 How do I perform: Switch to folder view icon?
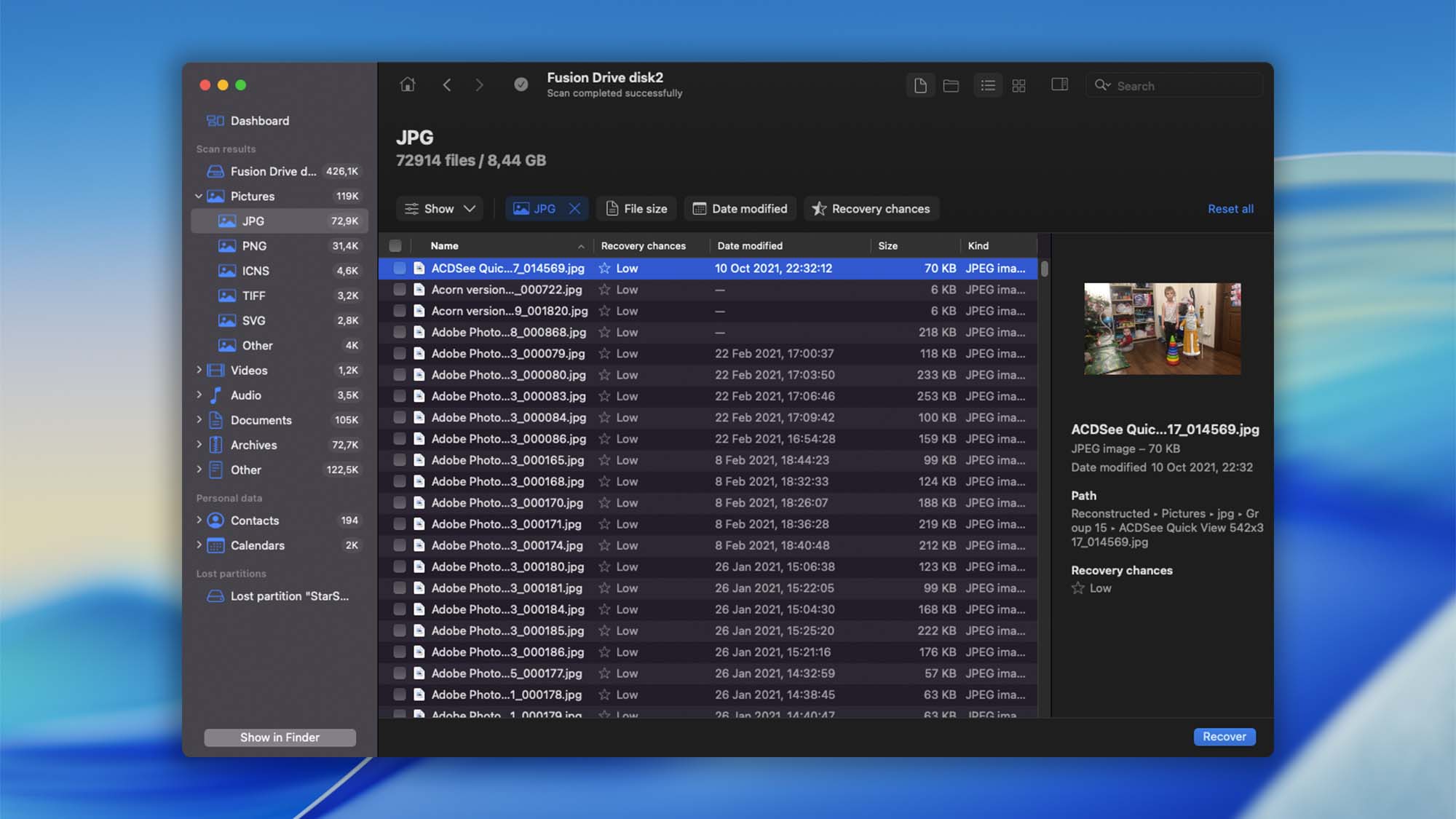(951, 86)
